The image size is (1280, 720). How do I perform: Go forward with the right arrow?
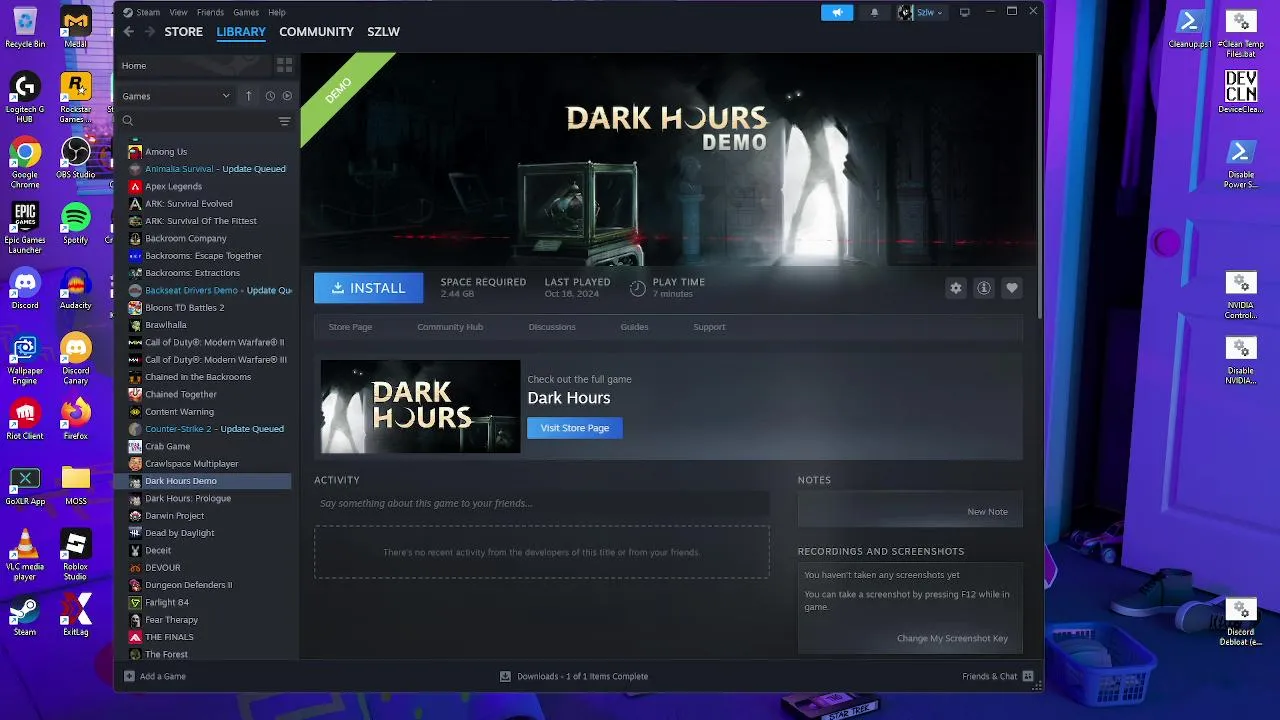pyautogui.click(x=149, y=32)
